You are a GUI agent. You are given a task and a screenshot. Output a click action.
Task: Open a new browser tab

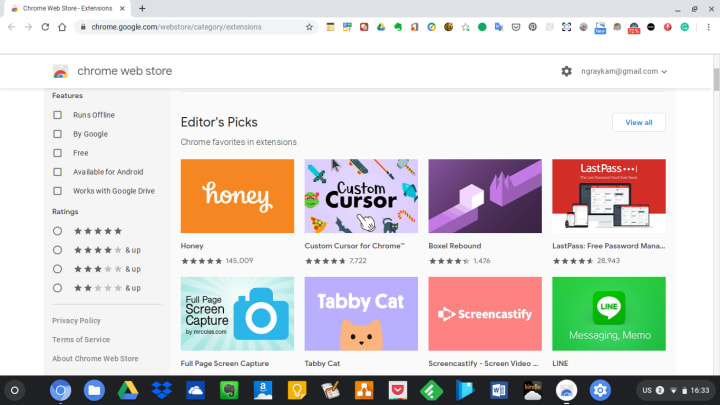142,8
